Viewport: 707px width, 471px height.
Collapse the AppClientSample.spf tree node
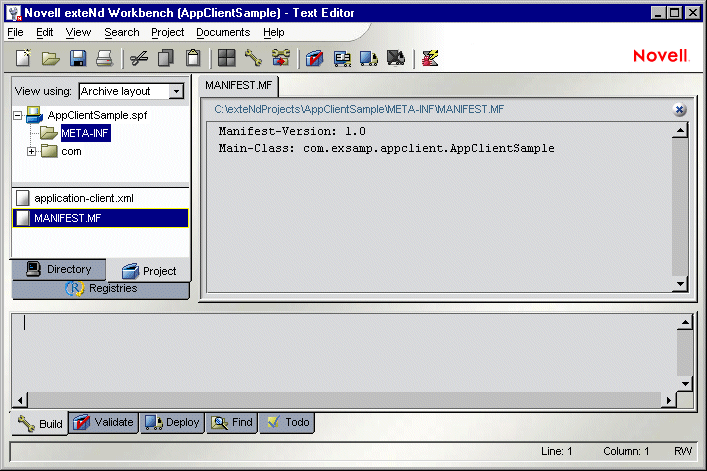click(18, 115)
